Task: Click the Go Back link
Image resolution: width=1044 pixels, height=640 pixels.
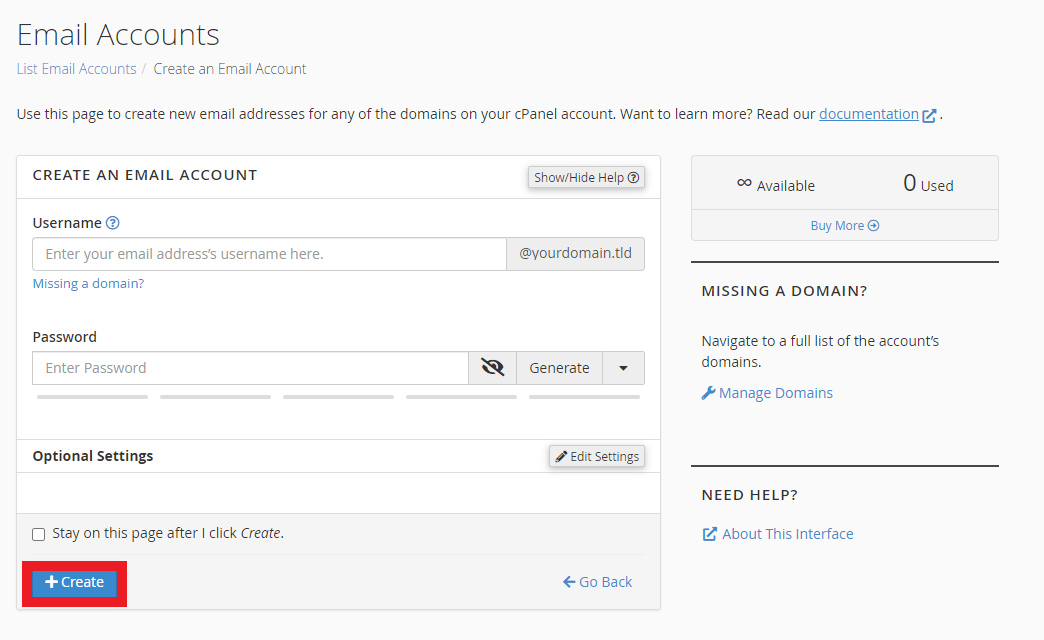Action: tap(597, 582)
